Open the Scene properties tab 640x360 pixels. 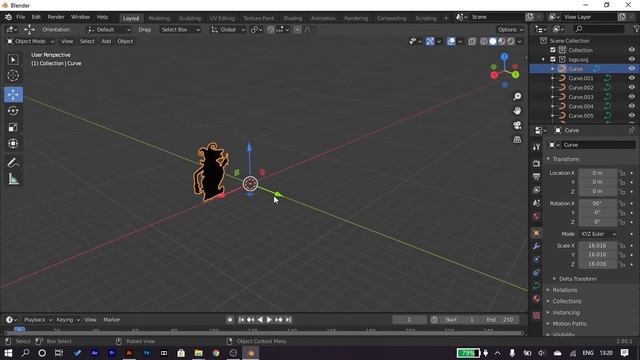pos(536,203)
